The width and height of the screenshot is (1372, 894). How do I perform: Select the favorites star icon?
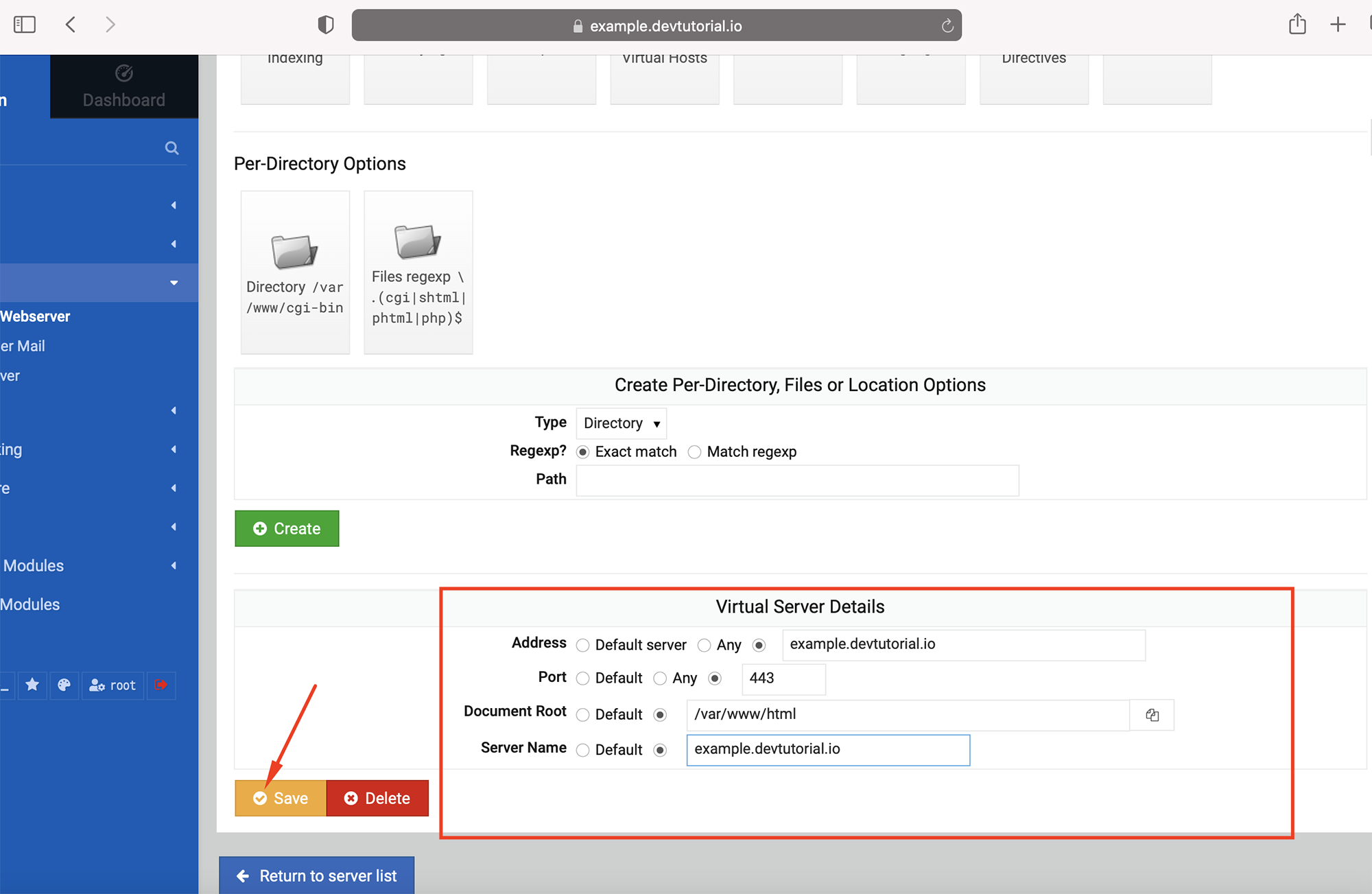[x=32, y=685]
